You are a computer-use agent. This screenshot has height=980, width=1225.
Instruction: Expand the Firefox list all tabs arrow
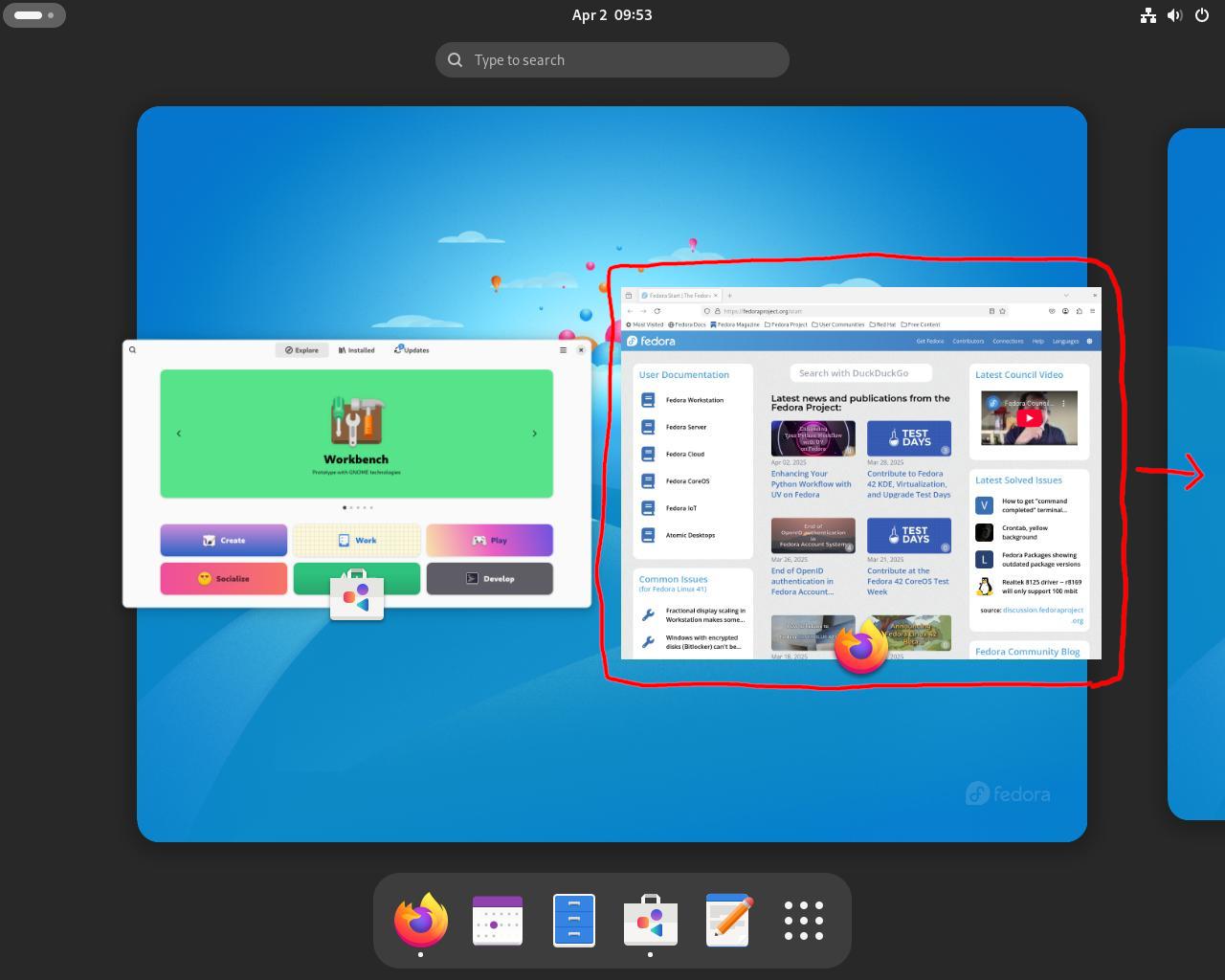click(x=1066, y=296)
